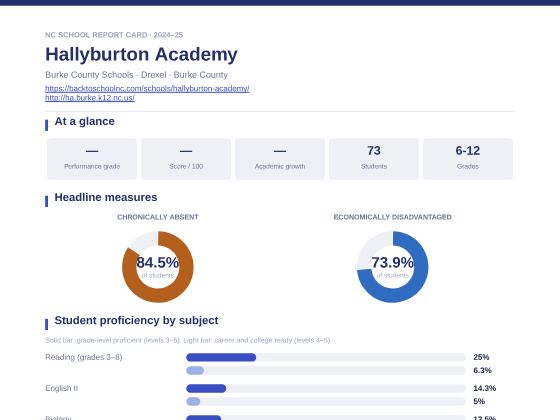Click the English II label
The width and height of the screenshot is (560, 420).
61,388
